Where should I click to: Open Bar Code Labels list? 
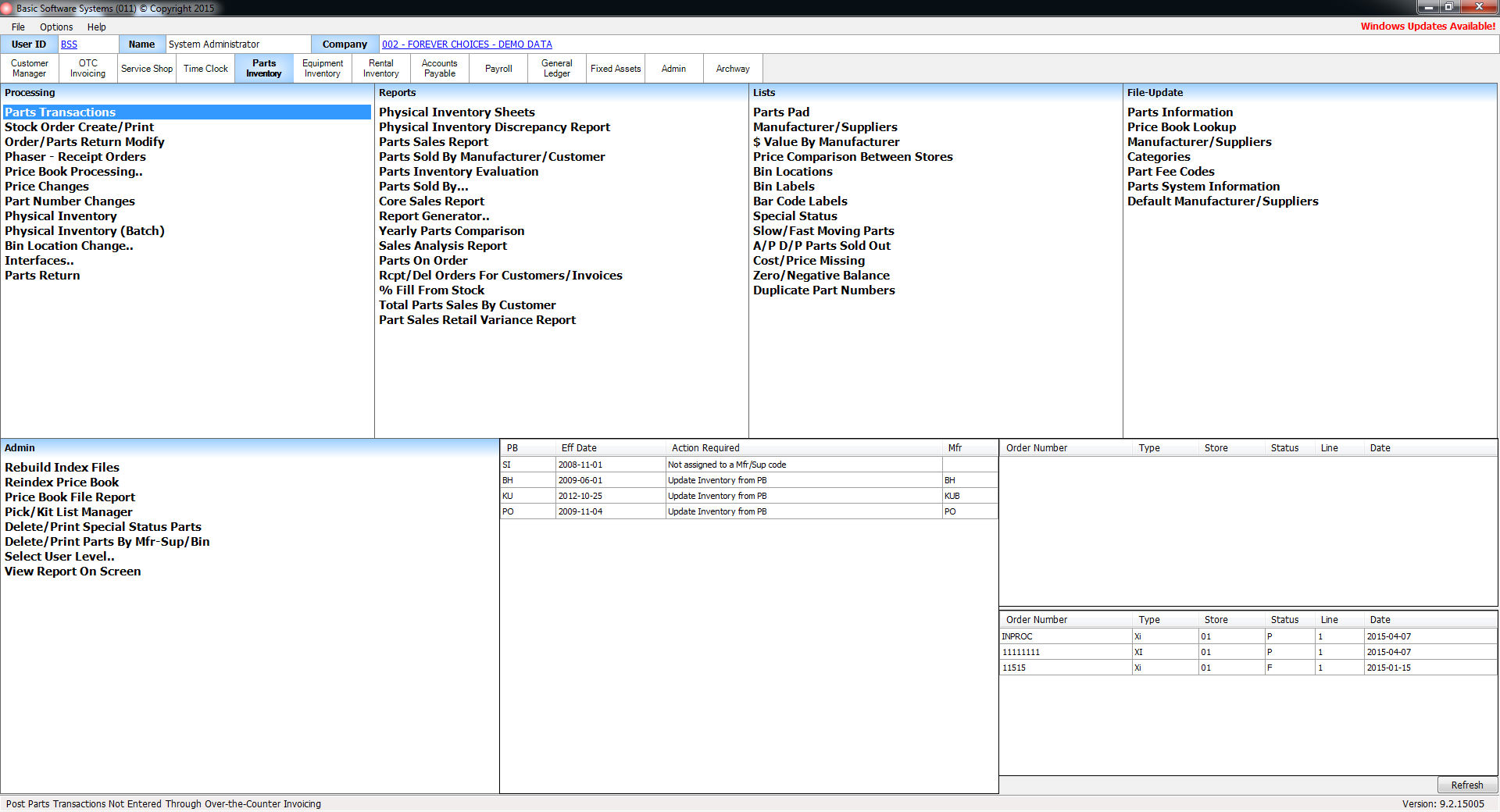coord(800,201)
